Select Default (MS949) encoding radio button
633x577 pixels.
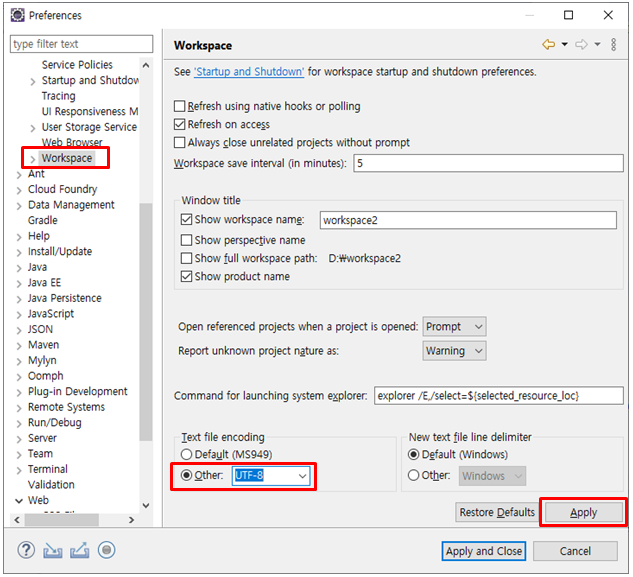coord(187,455)
